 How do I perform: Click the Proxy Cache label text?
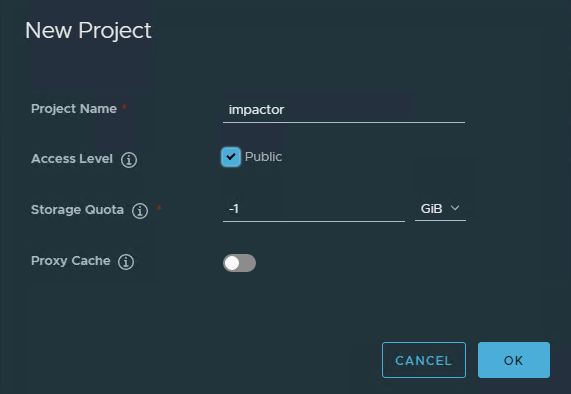click(x=71, y=261)
